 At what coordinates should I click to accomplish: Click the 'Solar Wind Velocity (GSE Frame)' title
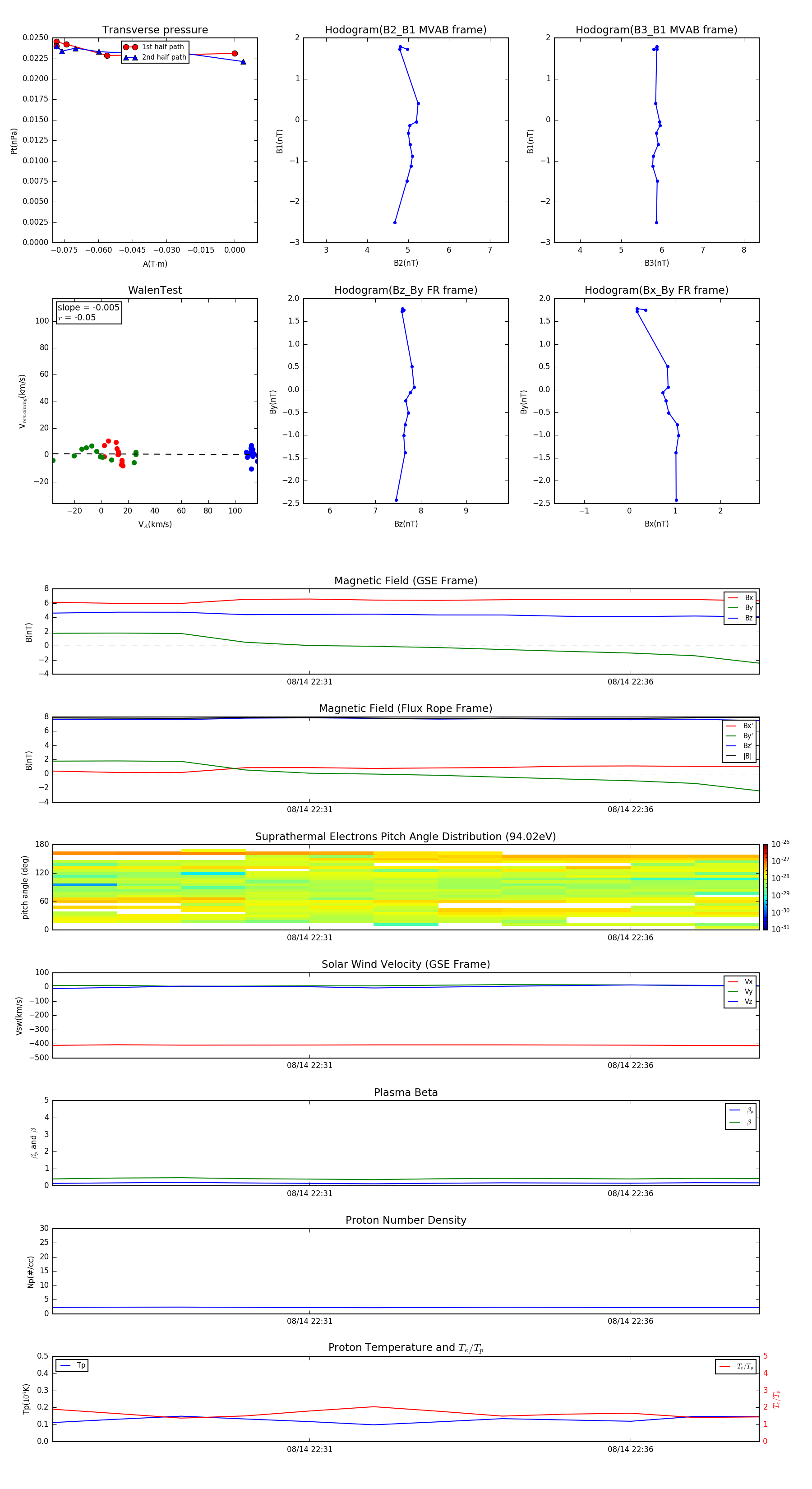406,965
